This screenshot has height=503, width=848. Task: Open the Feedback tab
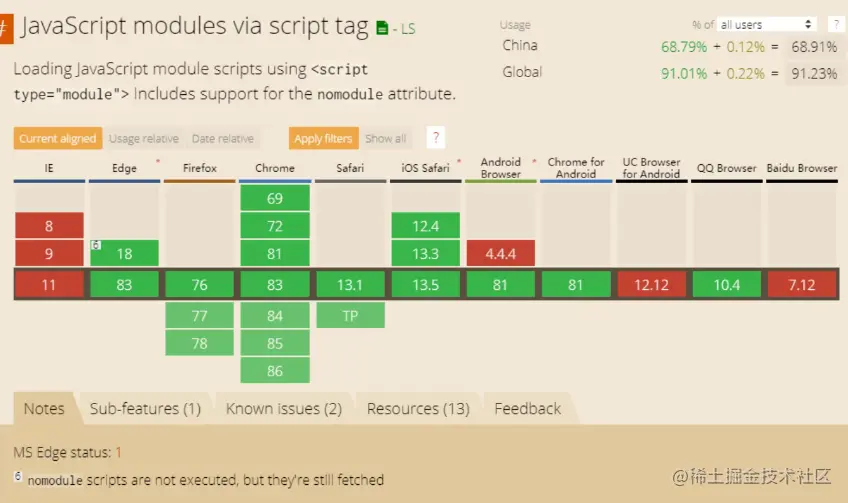(x=528, y=408)
